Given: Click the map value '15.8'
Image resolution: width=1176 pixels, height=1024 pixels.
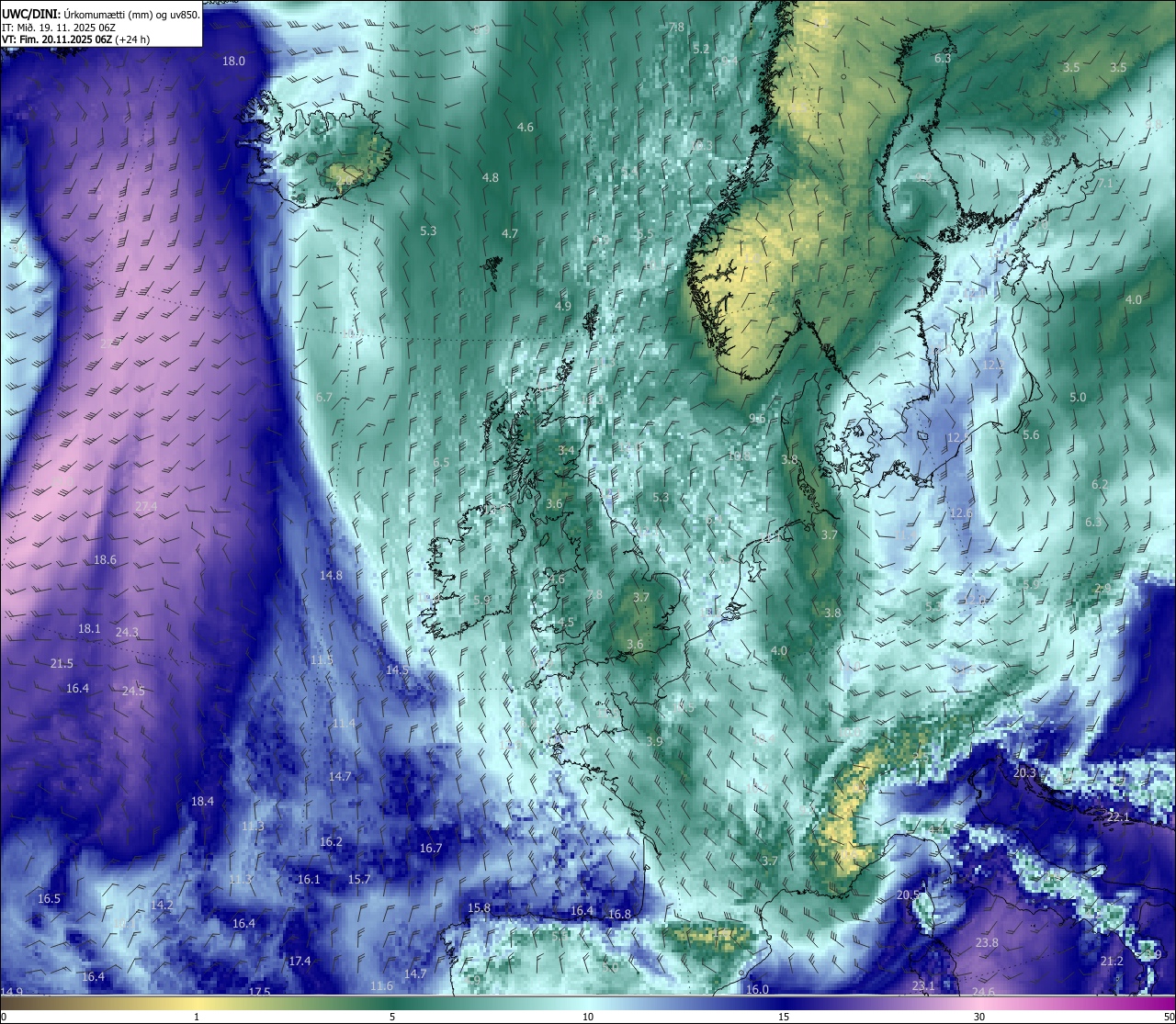Looking at the screenshot, I should click(479, 908).
